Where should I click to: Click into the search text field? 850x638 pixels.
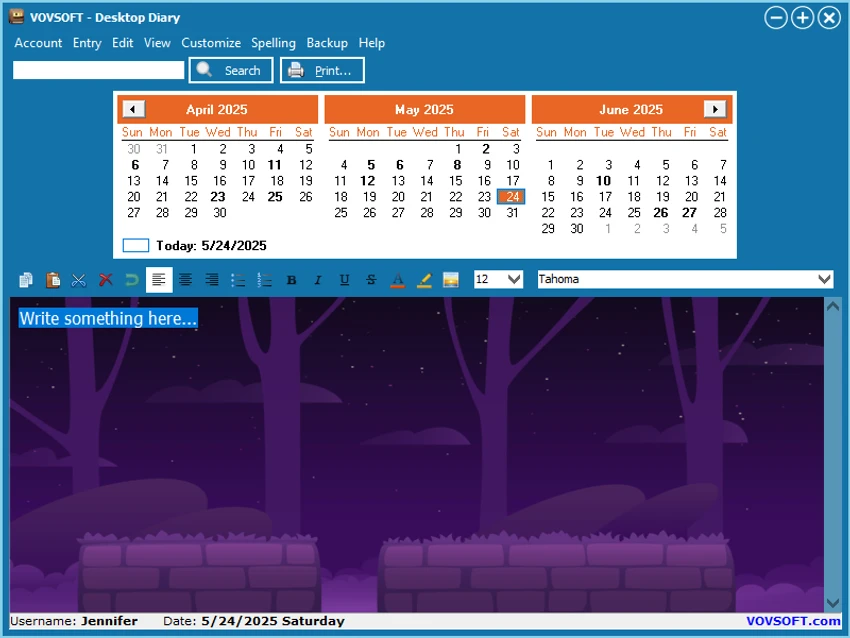click(99, 70)
